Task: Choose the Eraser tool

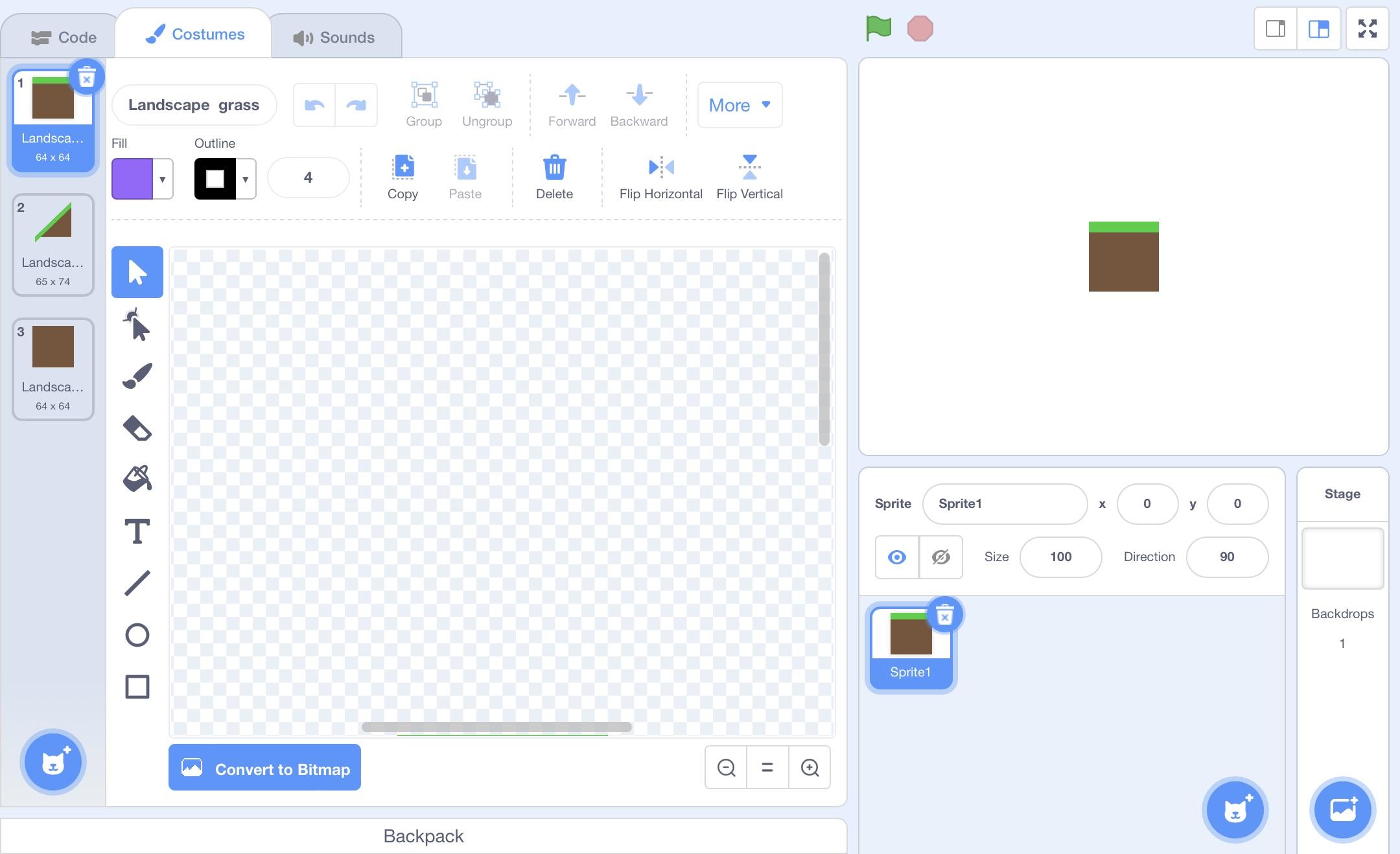Action: point(137,428)
